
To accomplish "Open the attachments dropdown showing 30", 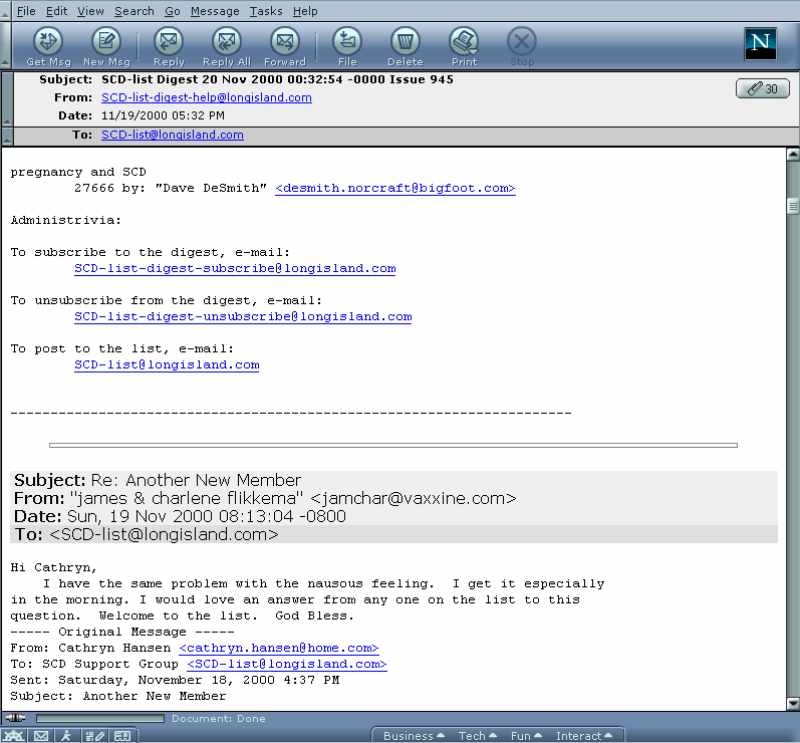I will pos(762,89).
